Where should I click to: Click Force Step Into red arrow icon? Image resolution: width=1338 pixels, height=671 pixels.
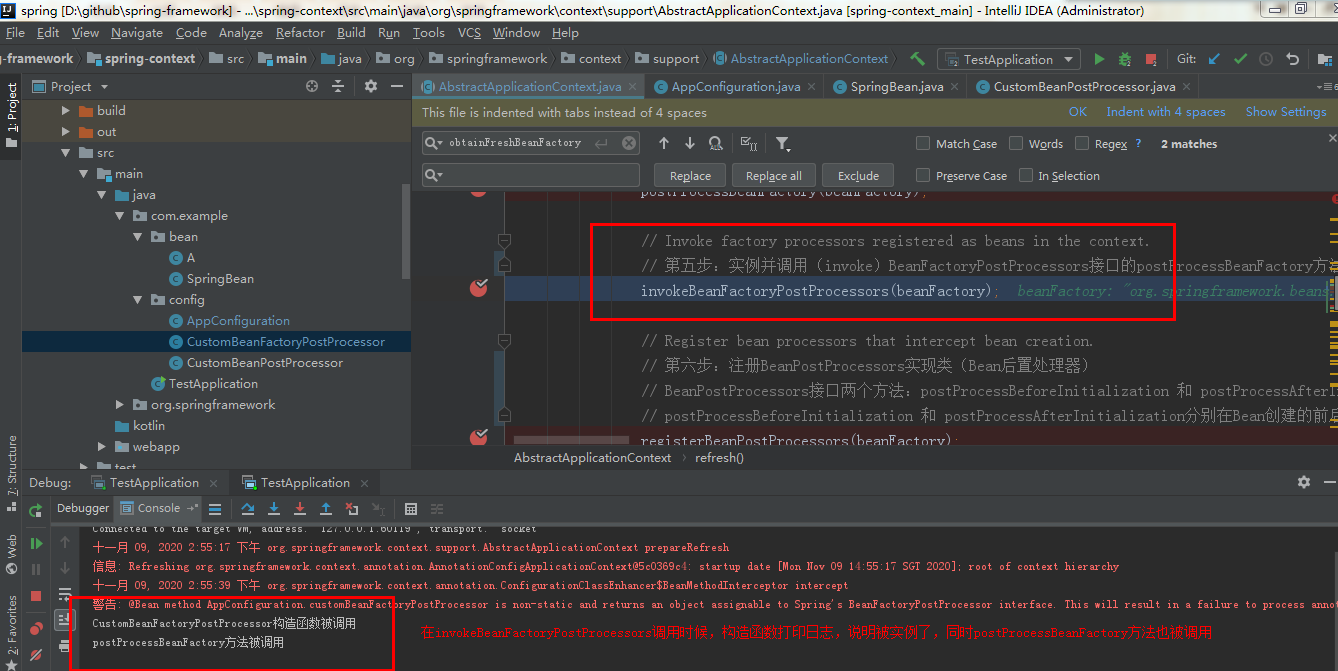[299, 509]
